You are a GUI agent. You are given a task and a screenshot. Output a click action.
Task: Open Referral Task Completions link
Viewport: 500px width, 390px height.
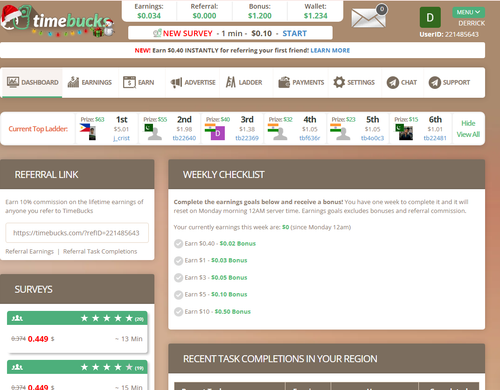tap(100, 251)
